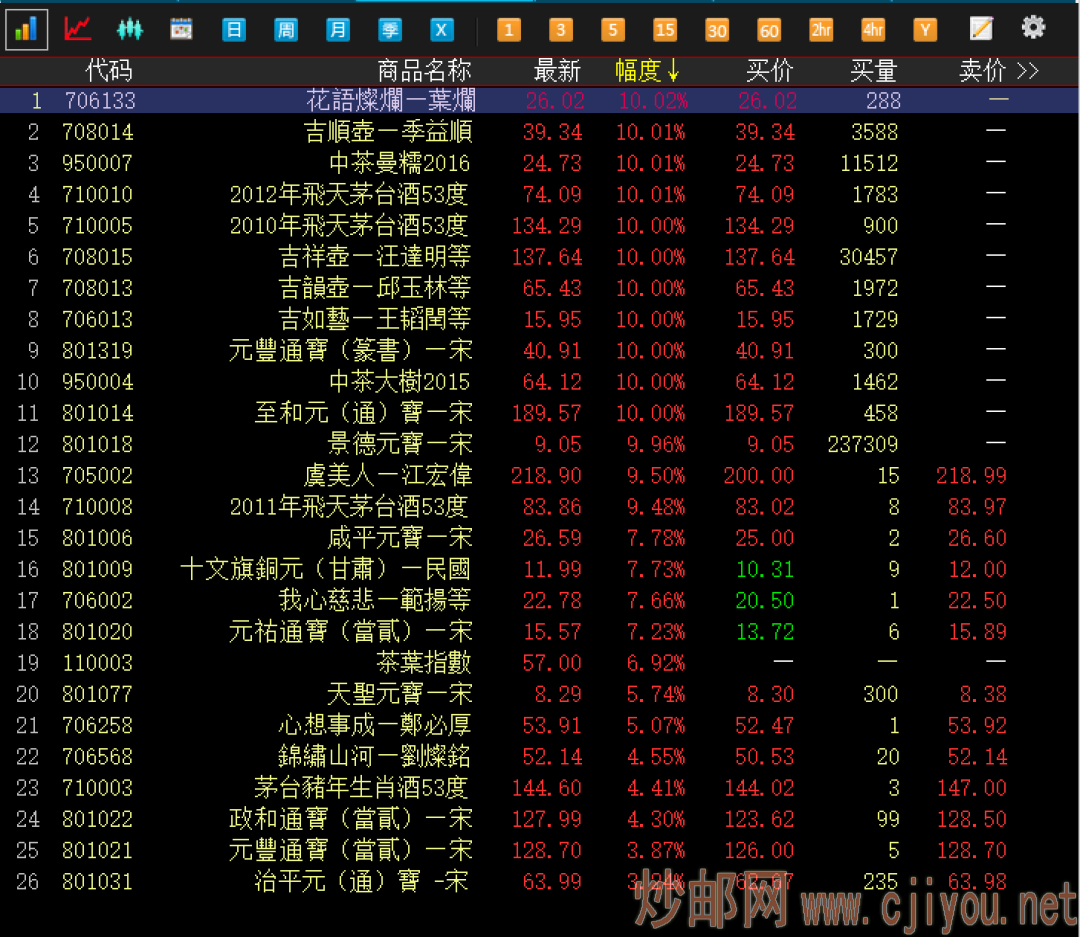Select the 1-minute interval icon
This screenshot has width=1080, height=937.
click(x=509, y=30)
